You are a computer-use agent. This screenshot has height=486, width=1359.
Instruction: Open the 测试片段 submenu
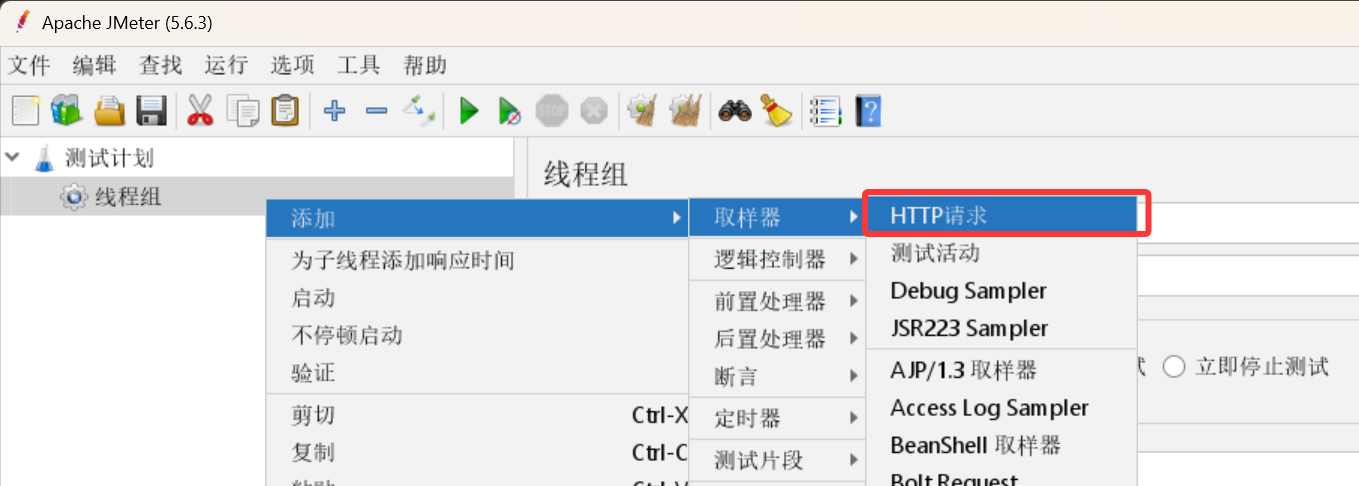coord(777,460)
